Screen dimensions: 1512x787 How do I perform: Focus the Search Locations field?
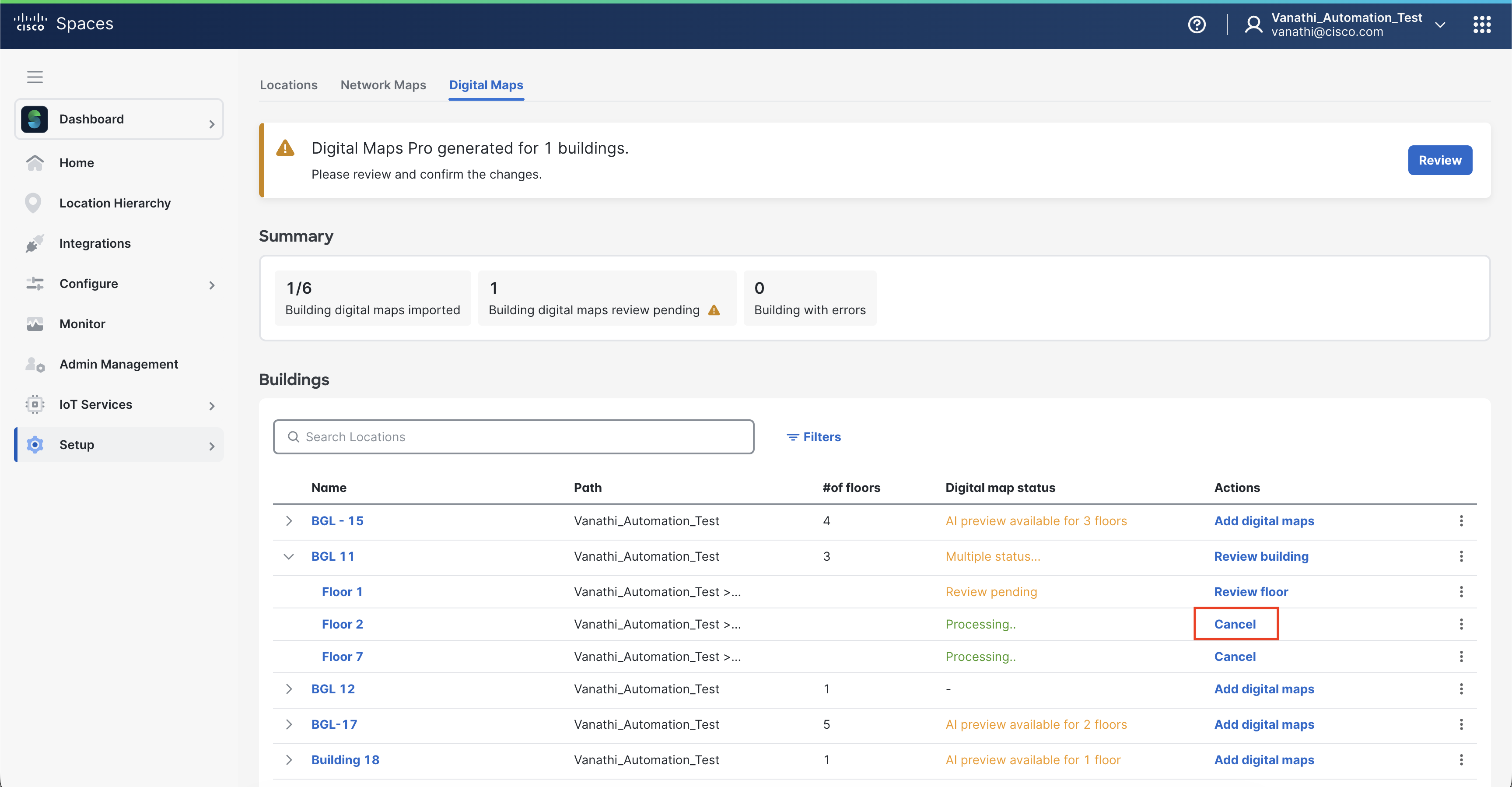pyautogui.click(x=514, y=437)
